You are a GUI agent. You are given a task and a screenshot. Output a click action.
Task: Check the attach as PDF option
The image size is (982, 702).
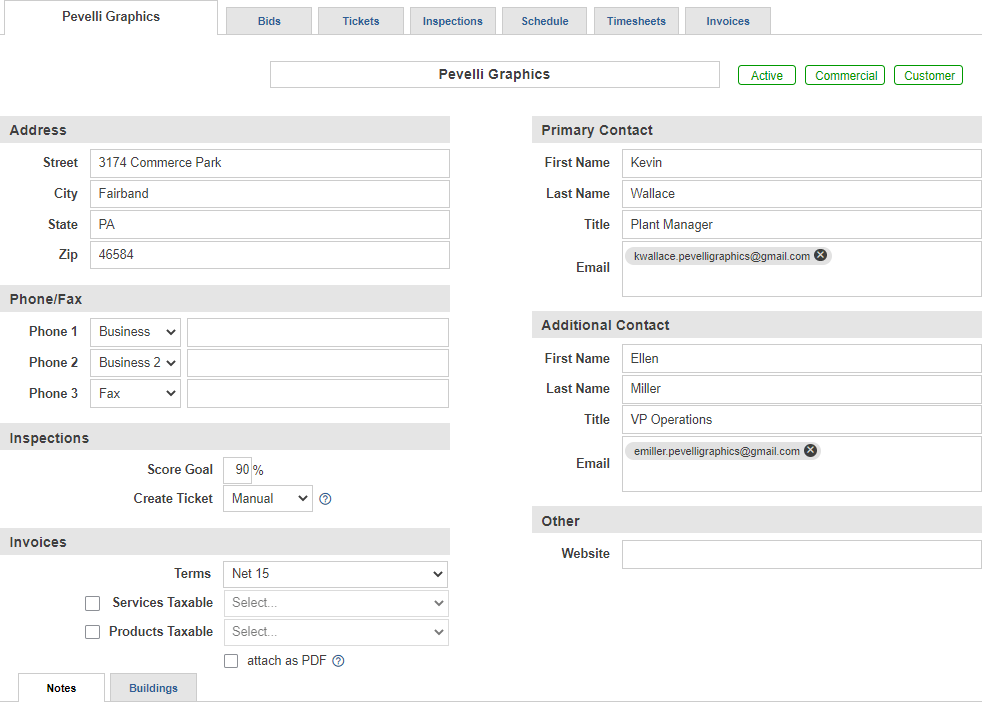tap(231, 661)
